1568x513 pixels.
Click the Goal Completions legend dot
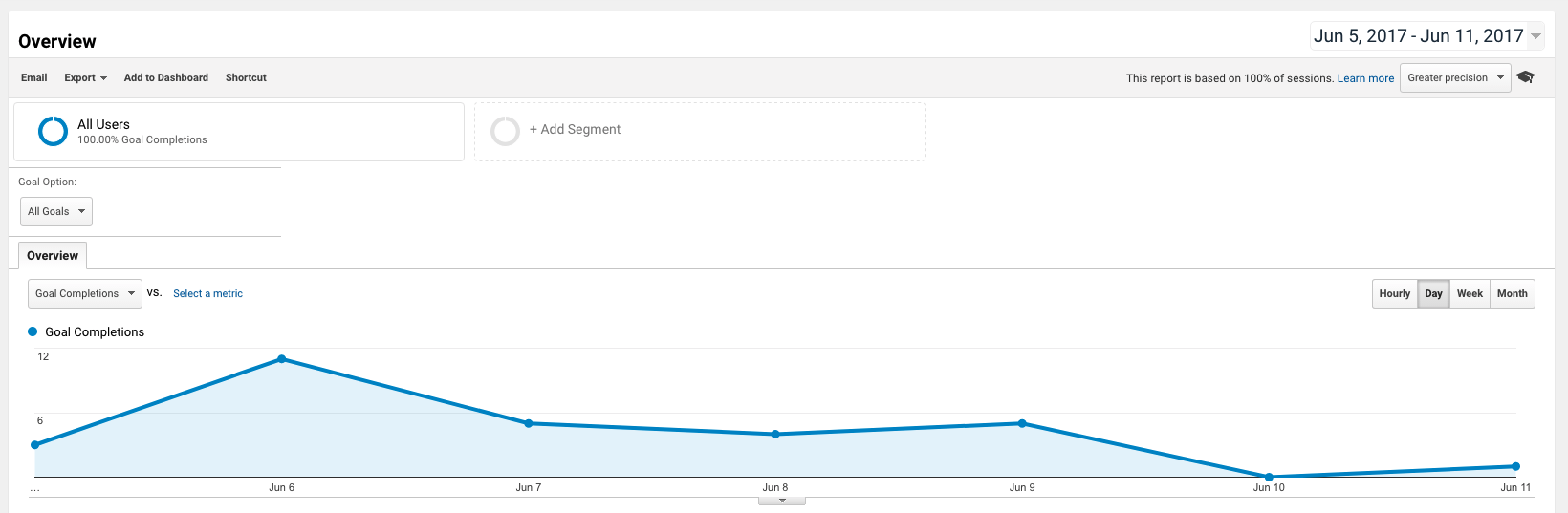coord(33,331)
